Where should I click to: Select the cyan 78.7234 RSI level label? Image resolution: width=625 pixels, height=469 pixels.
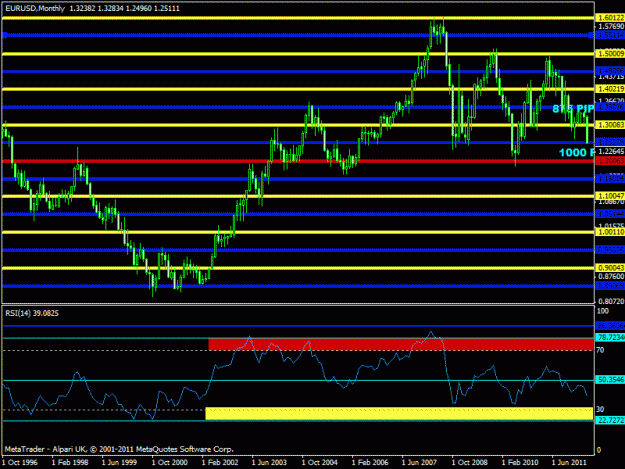click(x=610, y=338)
